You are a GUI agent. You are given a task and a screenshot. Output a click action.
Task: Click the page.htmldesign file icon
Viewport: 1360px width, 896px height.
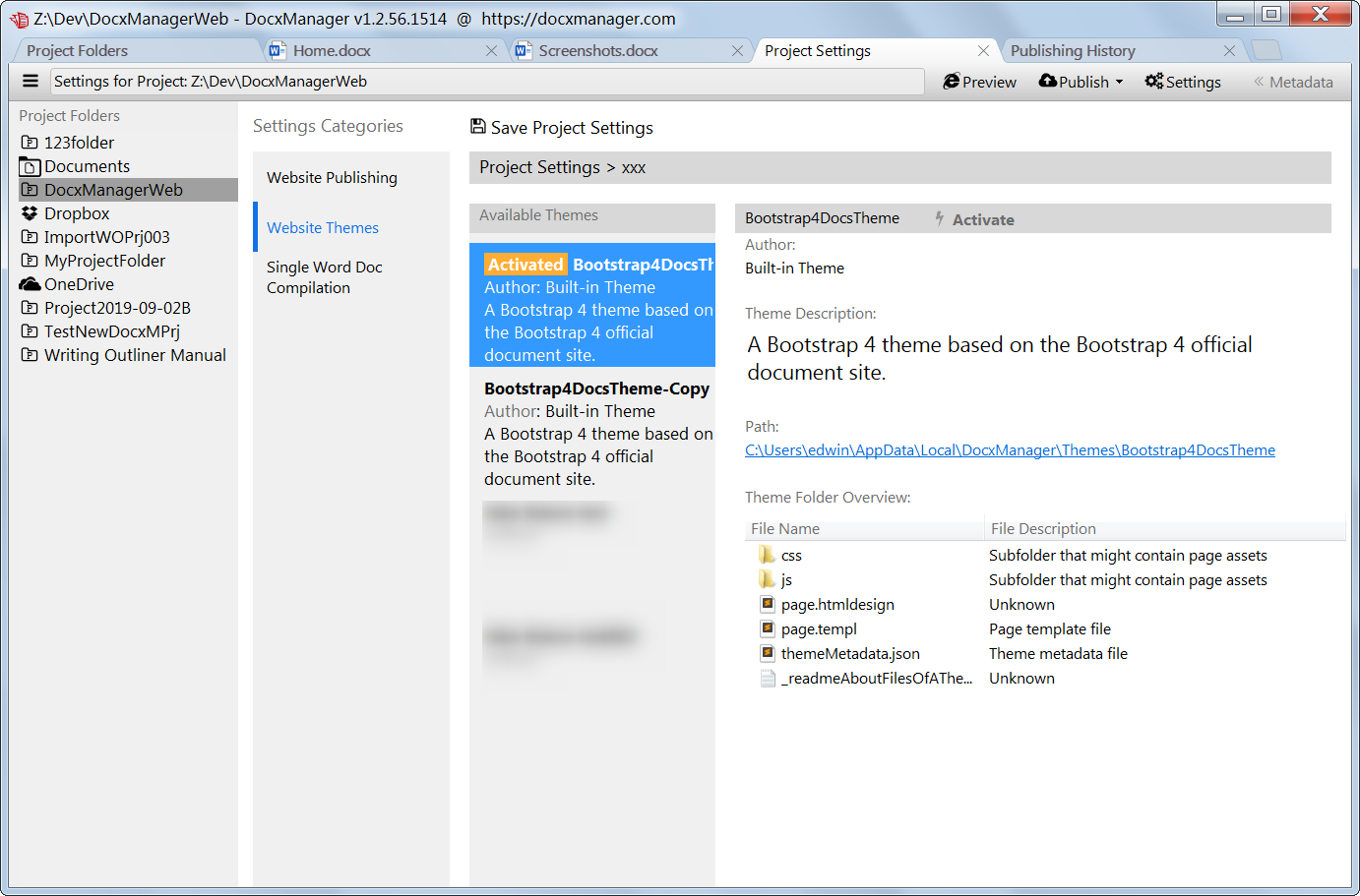(768, 604)
